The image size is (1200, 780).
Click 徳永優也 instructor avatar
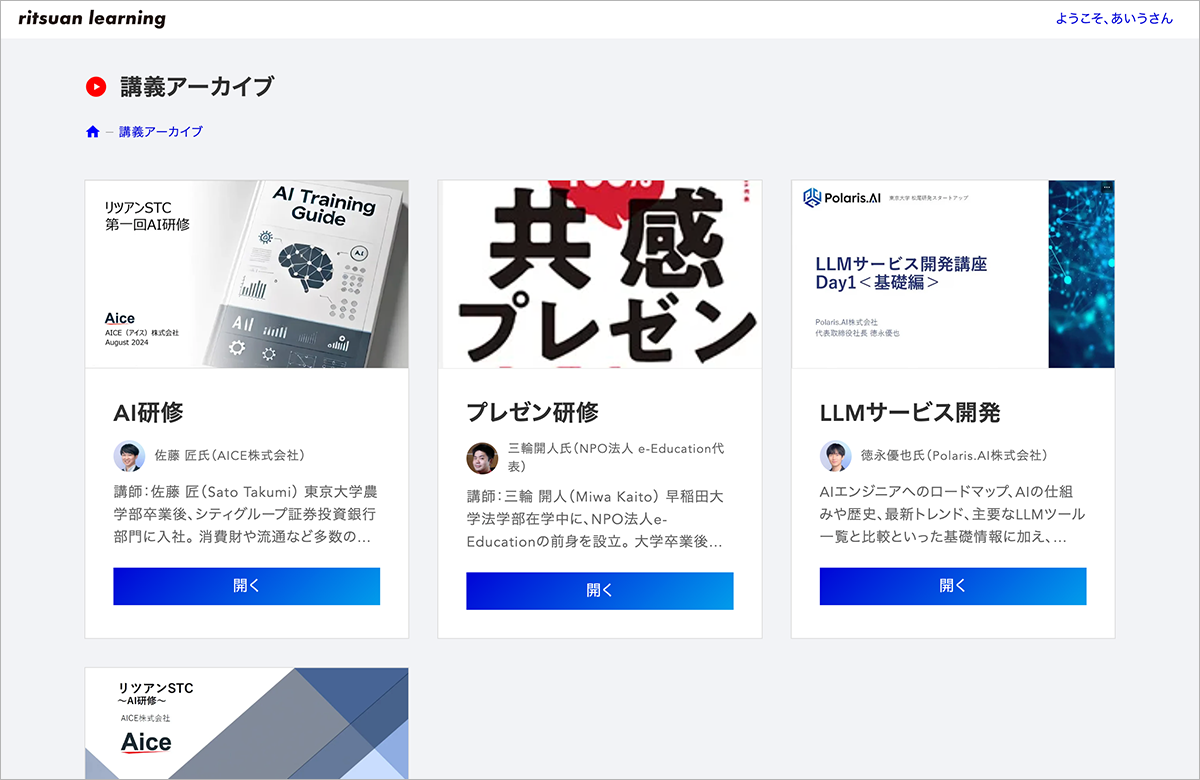(835, 456)
